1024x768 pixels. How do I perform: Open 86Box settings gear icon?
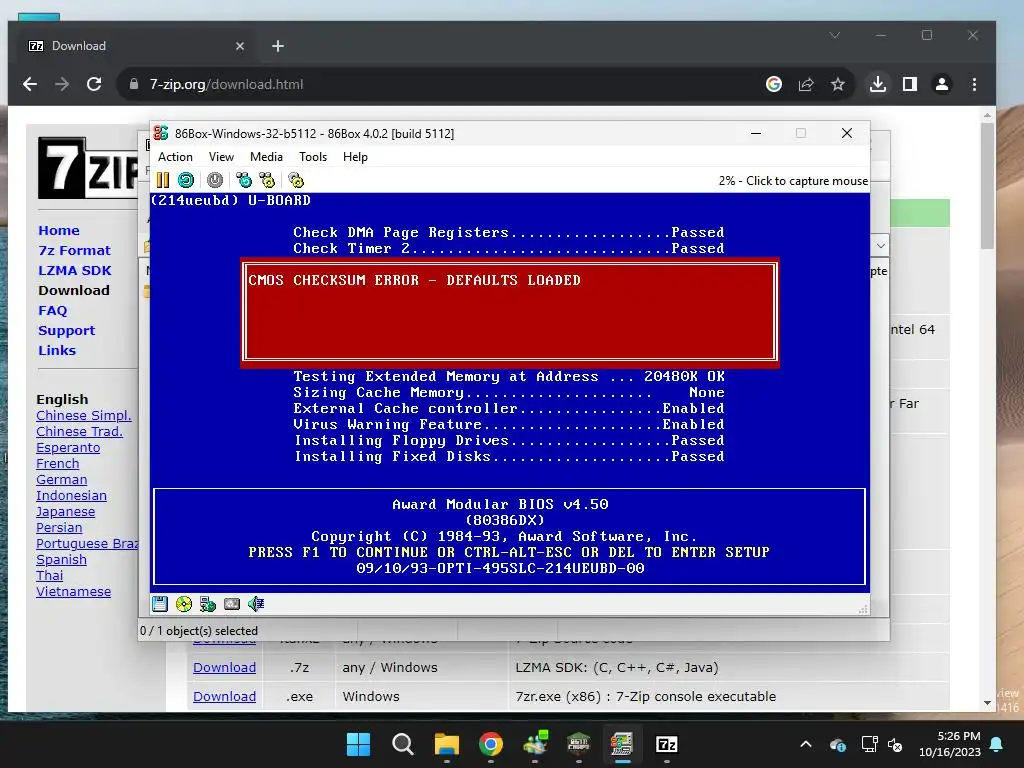pyautogui.click(x=296, y=180)
